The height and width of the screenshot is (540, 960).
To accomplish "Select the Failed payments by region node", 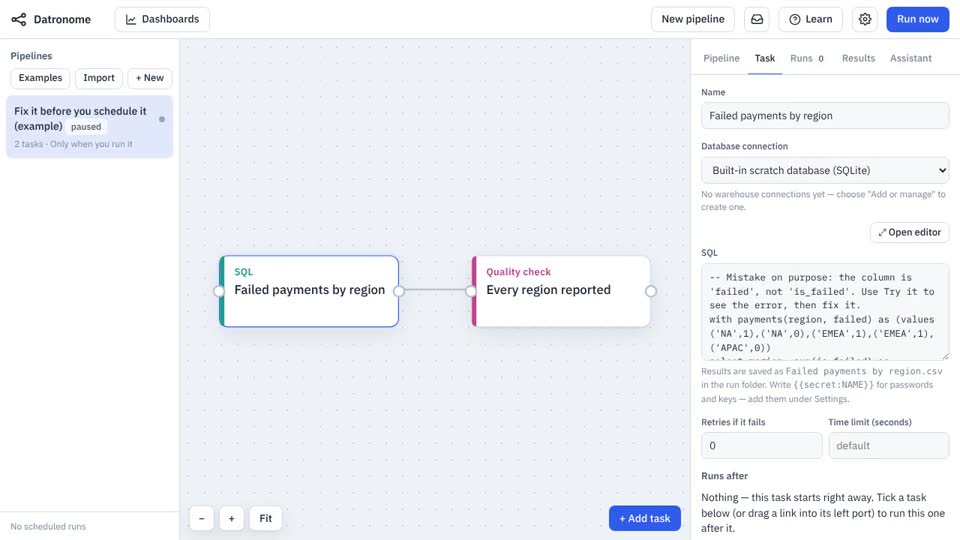I will coord(309,291).
